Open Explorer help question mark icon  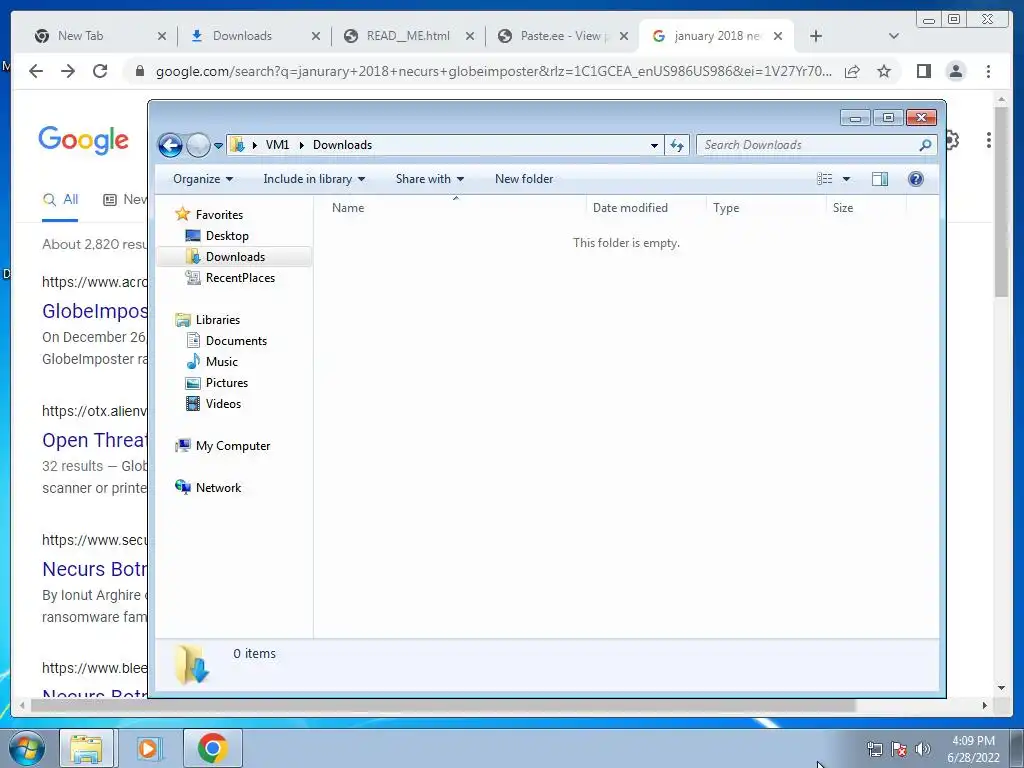tap(916, 179)
